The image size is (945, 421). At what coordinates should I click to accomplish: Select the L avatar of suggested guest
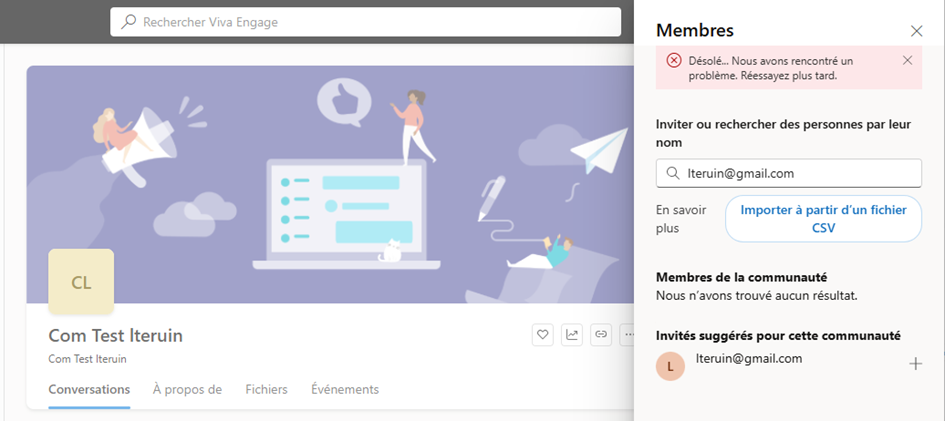[670, 366]
